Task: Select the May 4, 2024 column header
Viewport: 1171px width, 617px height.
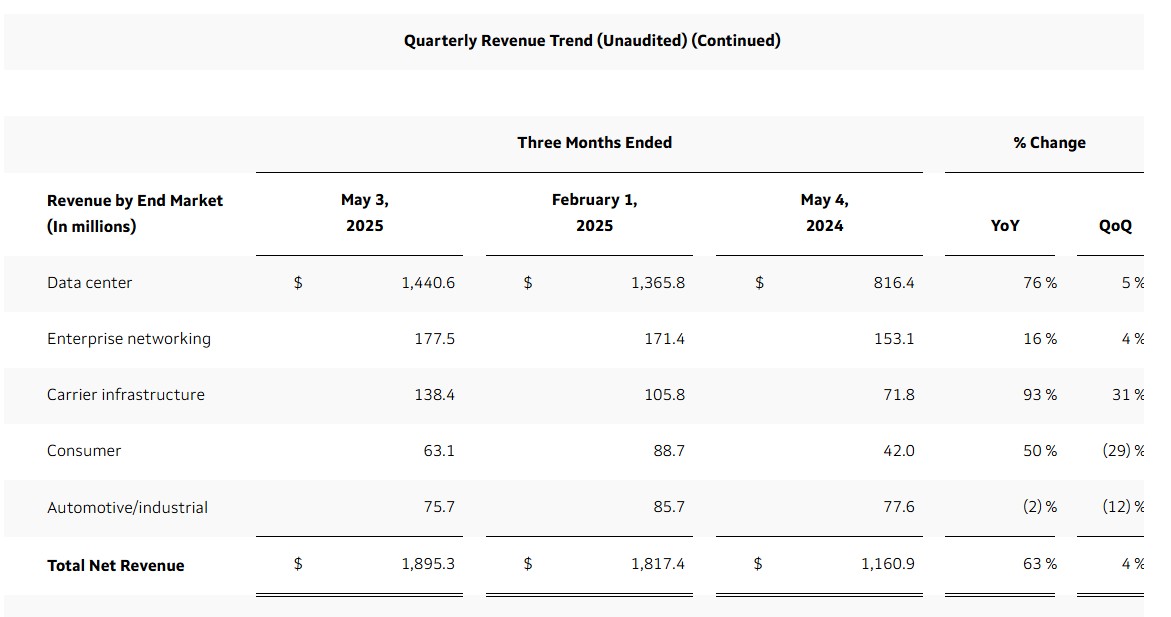Action: tap(824, 213)
